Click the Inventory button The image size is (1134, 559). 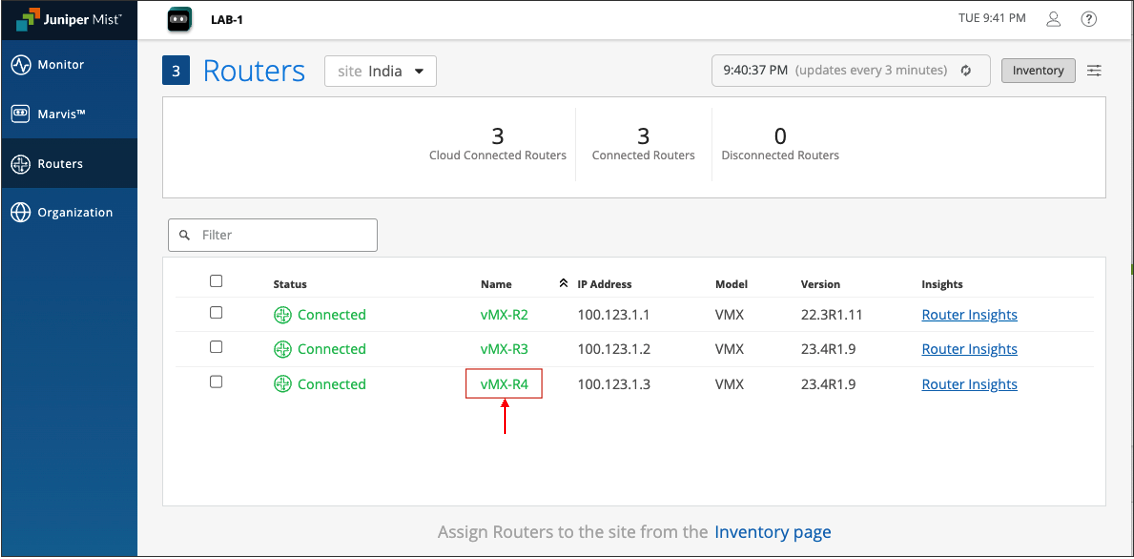(x=1038, y=71)
